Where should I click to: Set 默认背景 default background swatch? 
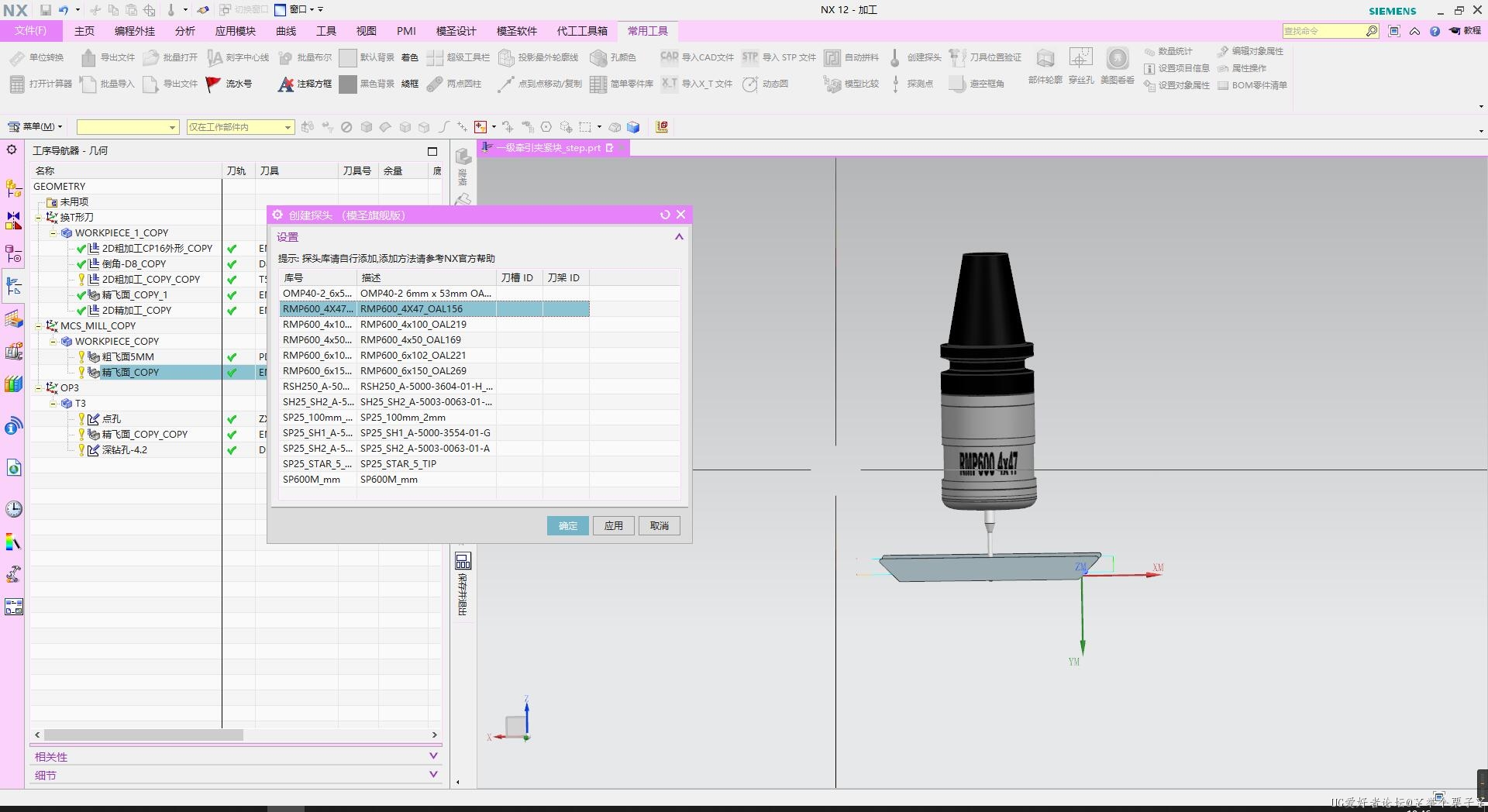[x=348, y=57]
